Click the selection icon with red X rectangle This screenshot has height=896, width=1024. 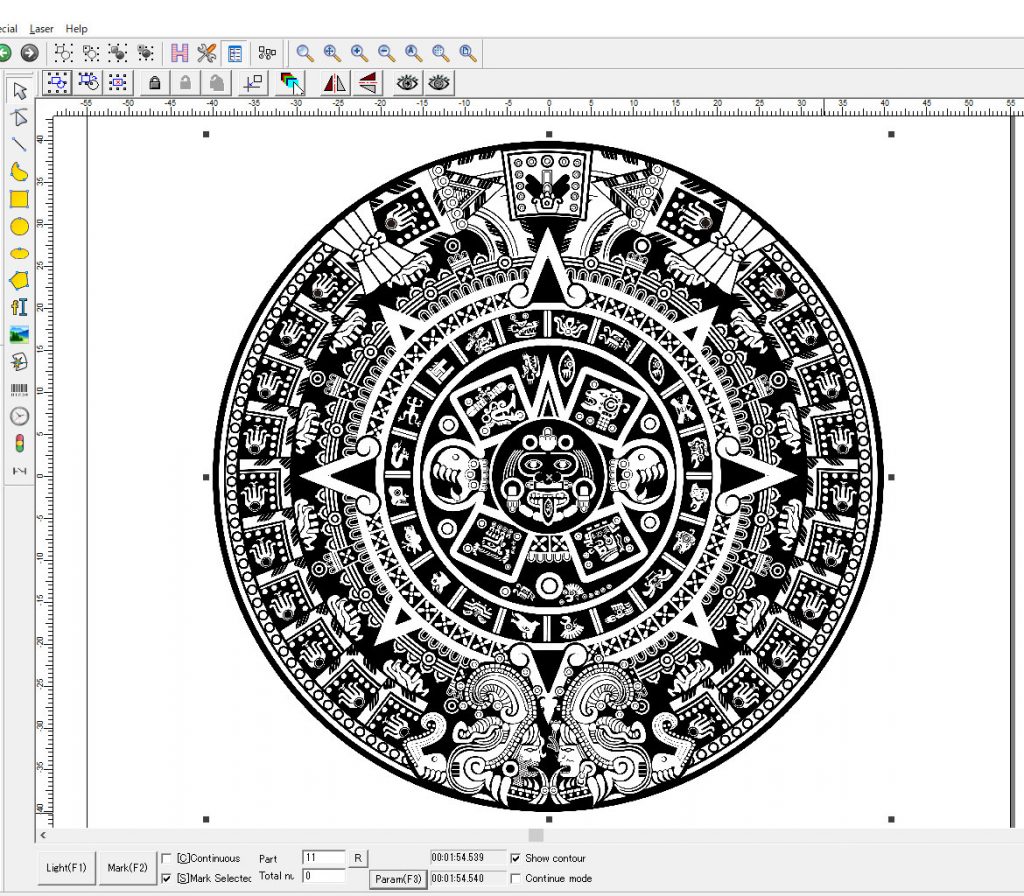[x=118, y=83]
